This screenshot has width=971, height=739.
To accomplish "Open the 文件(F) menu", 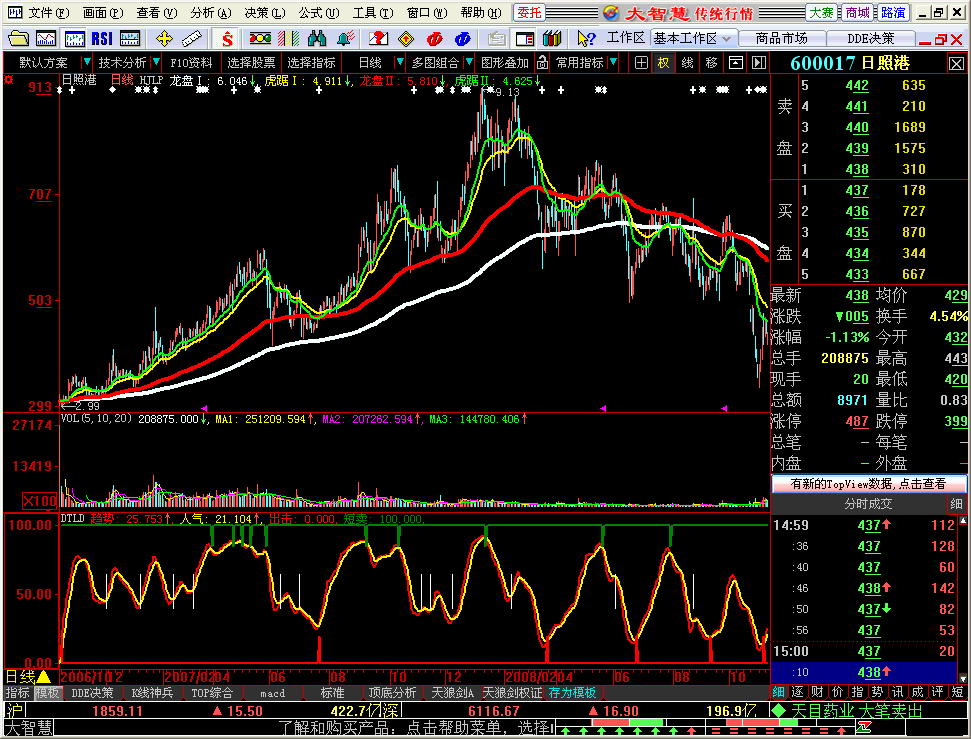I will (48, 12).
